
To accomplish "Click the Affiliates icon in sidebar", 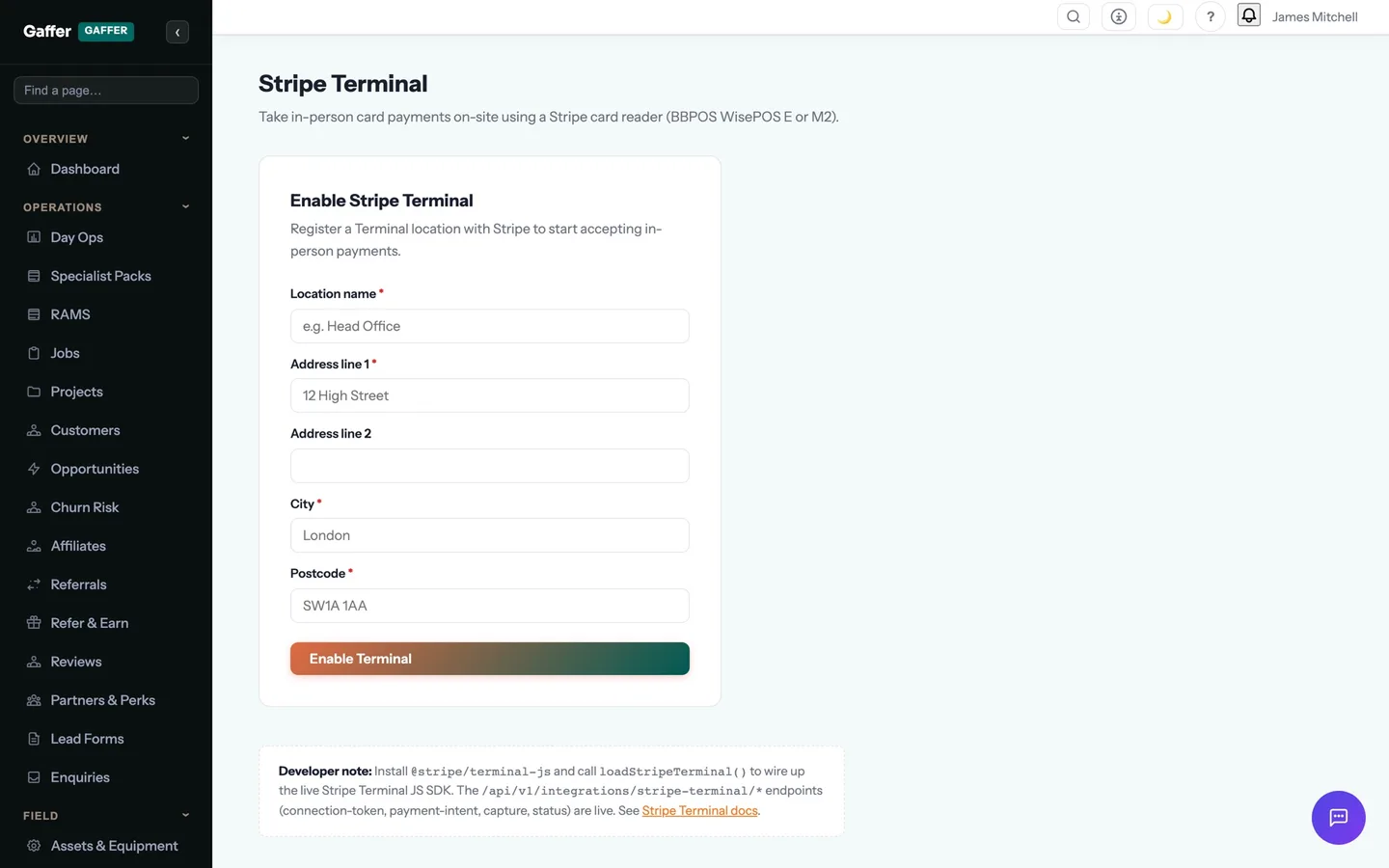I will pyautogui.click(x=34, y=546).
